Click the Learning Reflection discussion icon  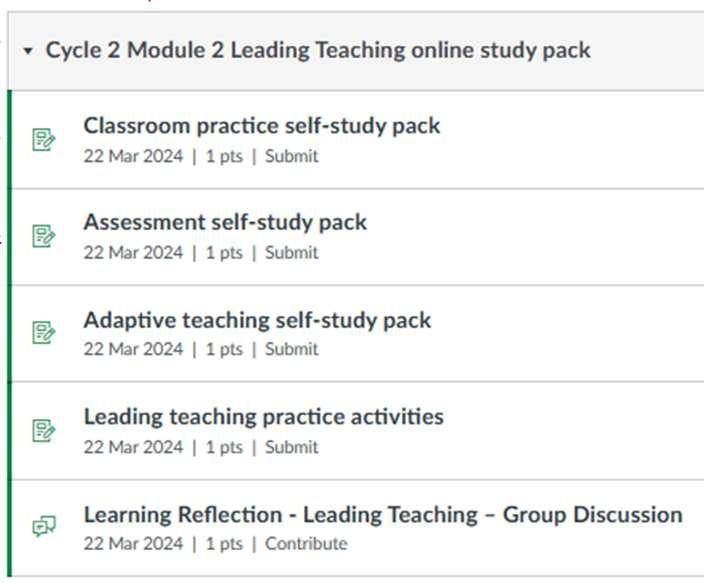coord(43,527)
